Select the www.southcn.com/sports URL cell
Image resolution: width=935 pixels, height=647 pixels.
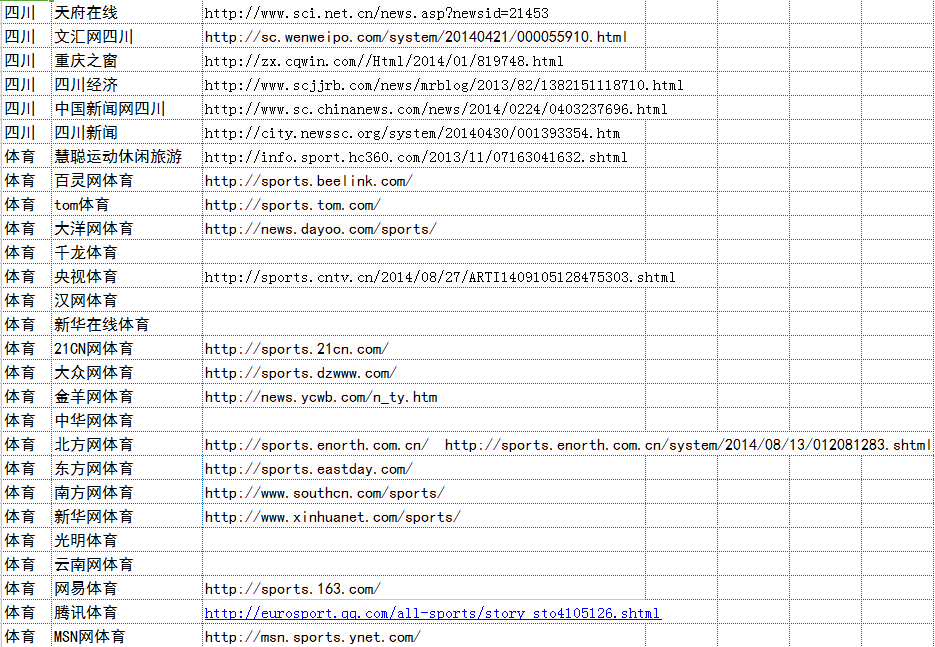[424, 492]
